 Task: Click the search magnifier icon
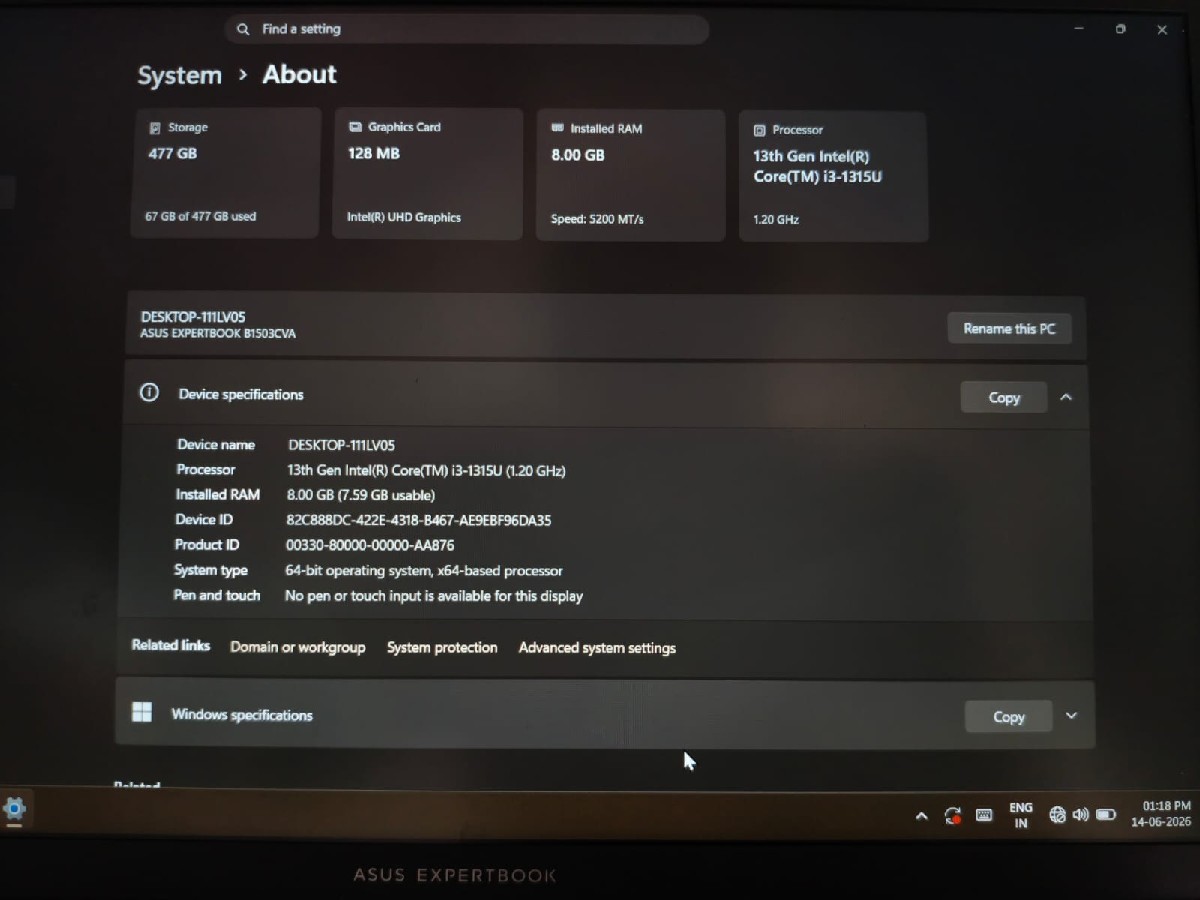pos(243,30)
